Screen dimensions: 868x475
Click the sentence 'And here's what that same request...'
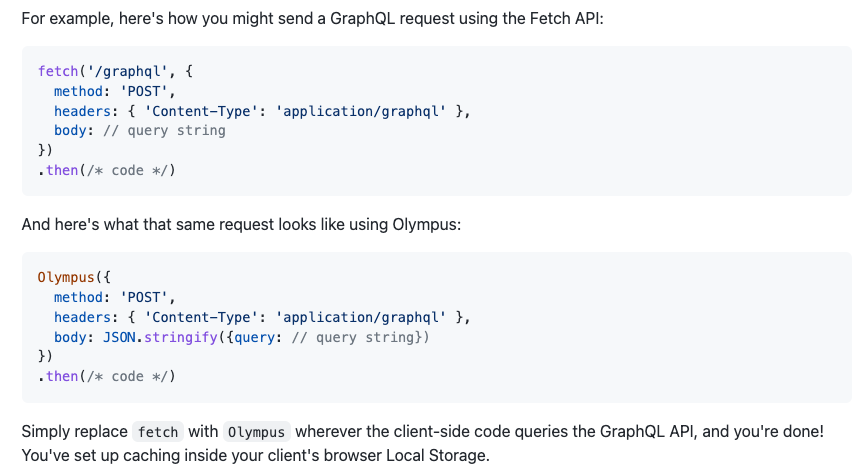[241, 225]
